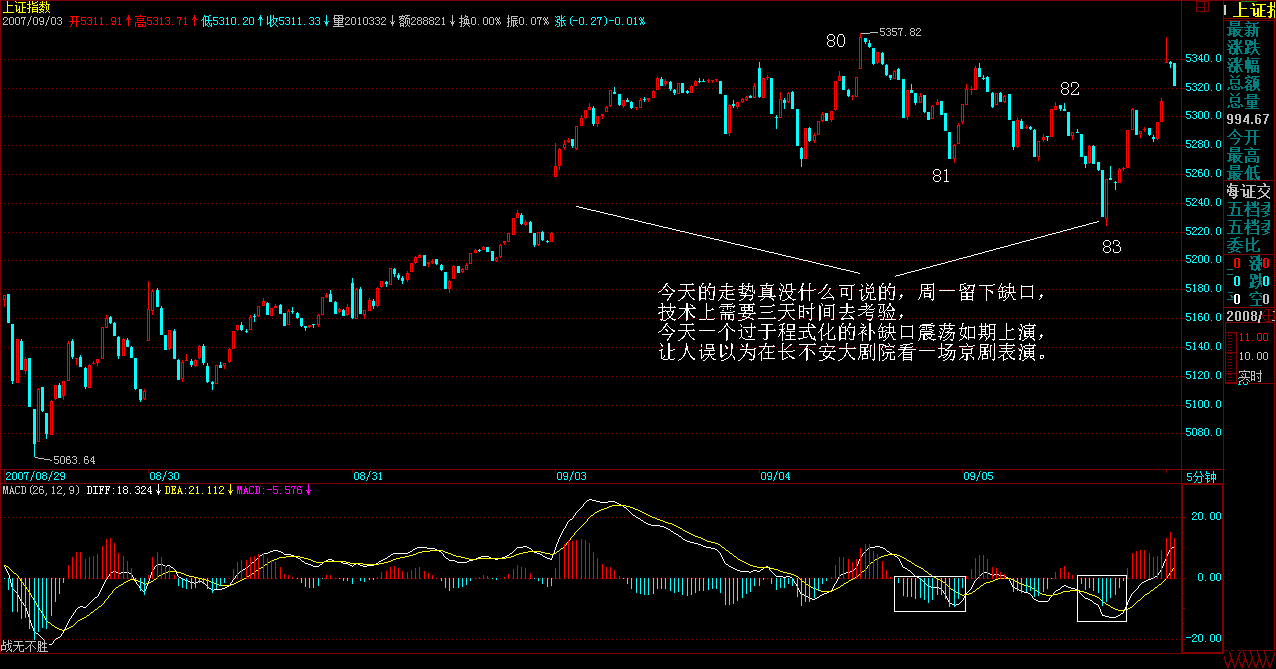The width and height of the screenshot is (1276, 669).
Task: Click the Chinese commentary text annotation
Action: (x=852, y=323)
